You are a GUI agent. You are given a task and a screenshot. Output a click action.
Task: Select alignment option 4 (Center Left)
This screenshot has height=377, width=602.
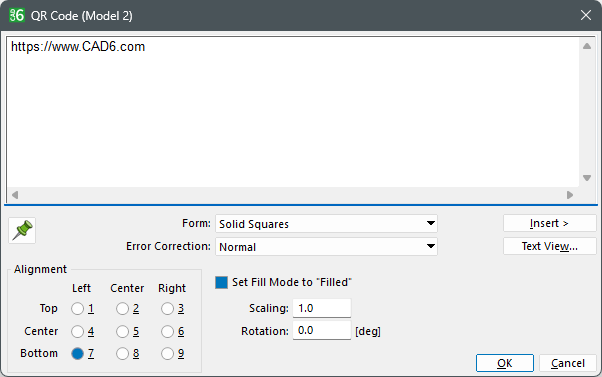tap(78, 331)
